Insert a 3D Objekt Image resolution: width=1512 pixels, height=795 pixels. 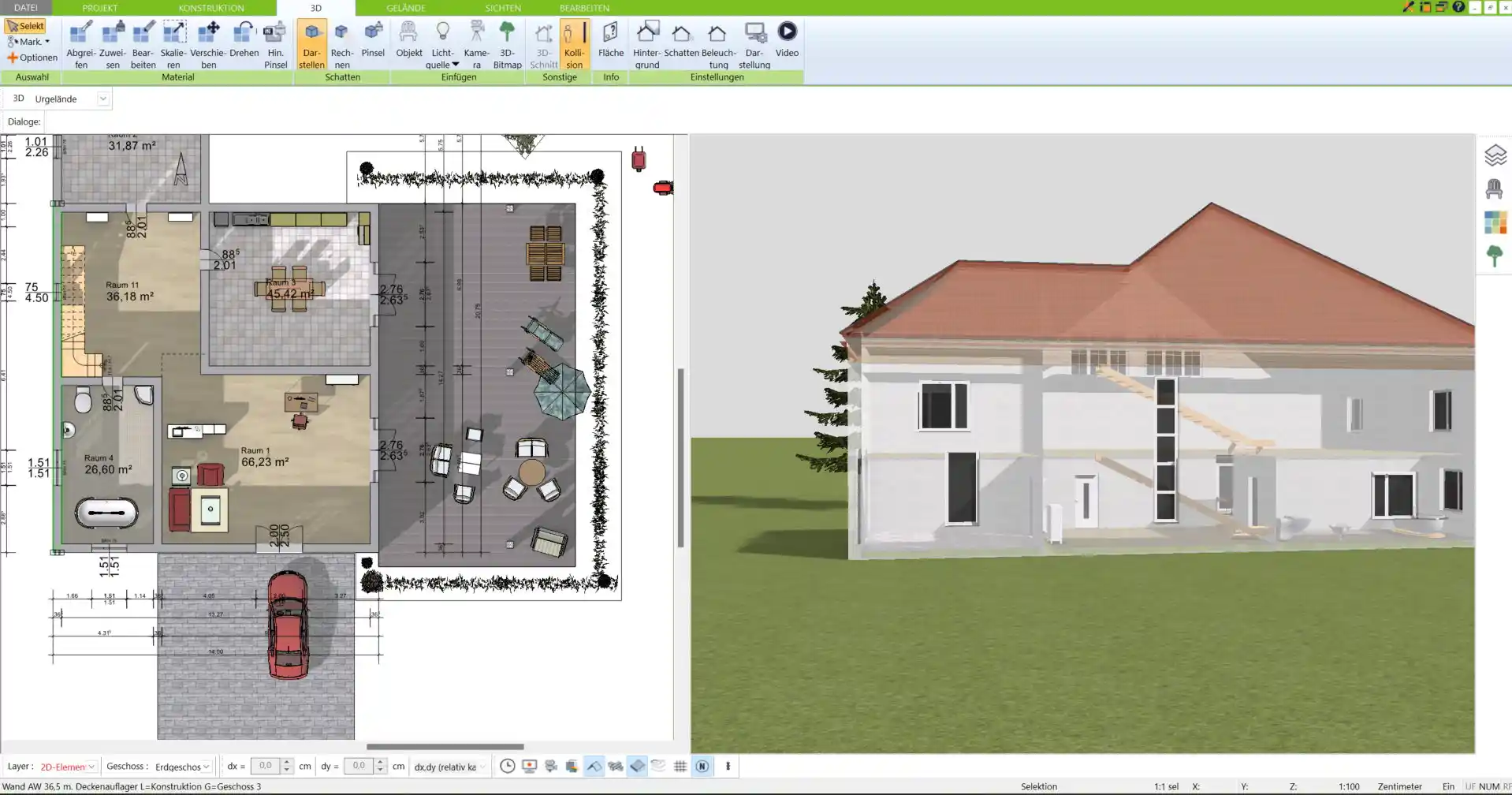click(x=408, y=39)
